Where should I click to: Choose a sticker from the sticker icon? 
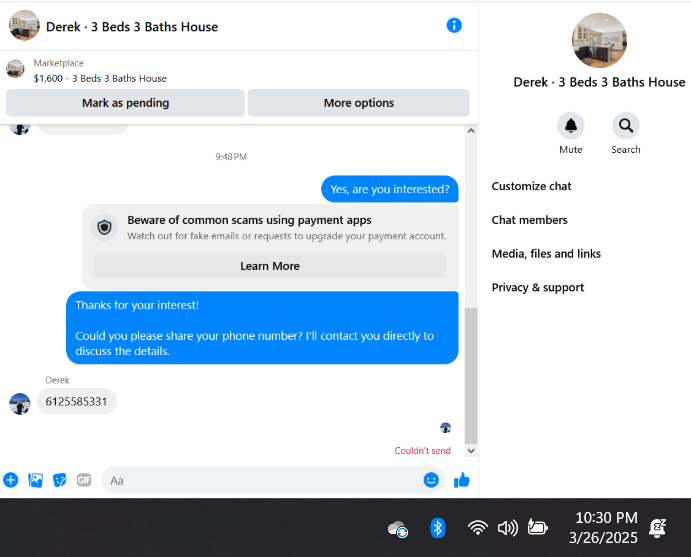click(59, 480)
